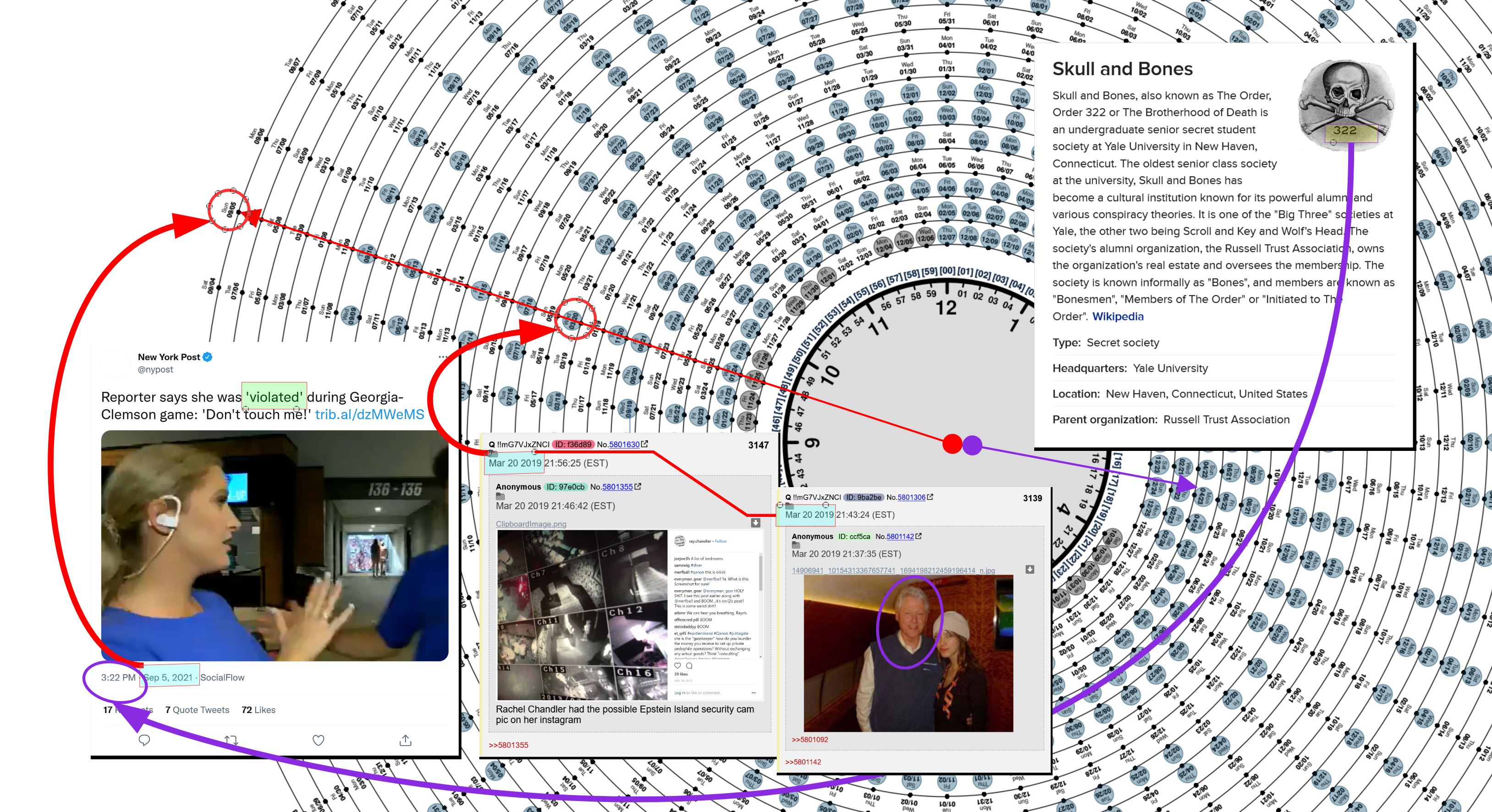The height and width of the screenshot is (812, 1492).
Task: Open external link icon beside No.5801630
Action: click(645, 444)
